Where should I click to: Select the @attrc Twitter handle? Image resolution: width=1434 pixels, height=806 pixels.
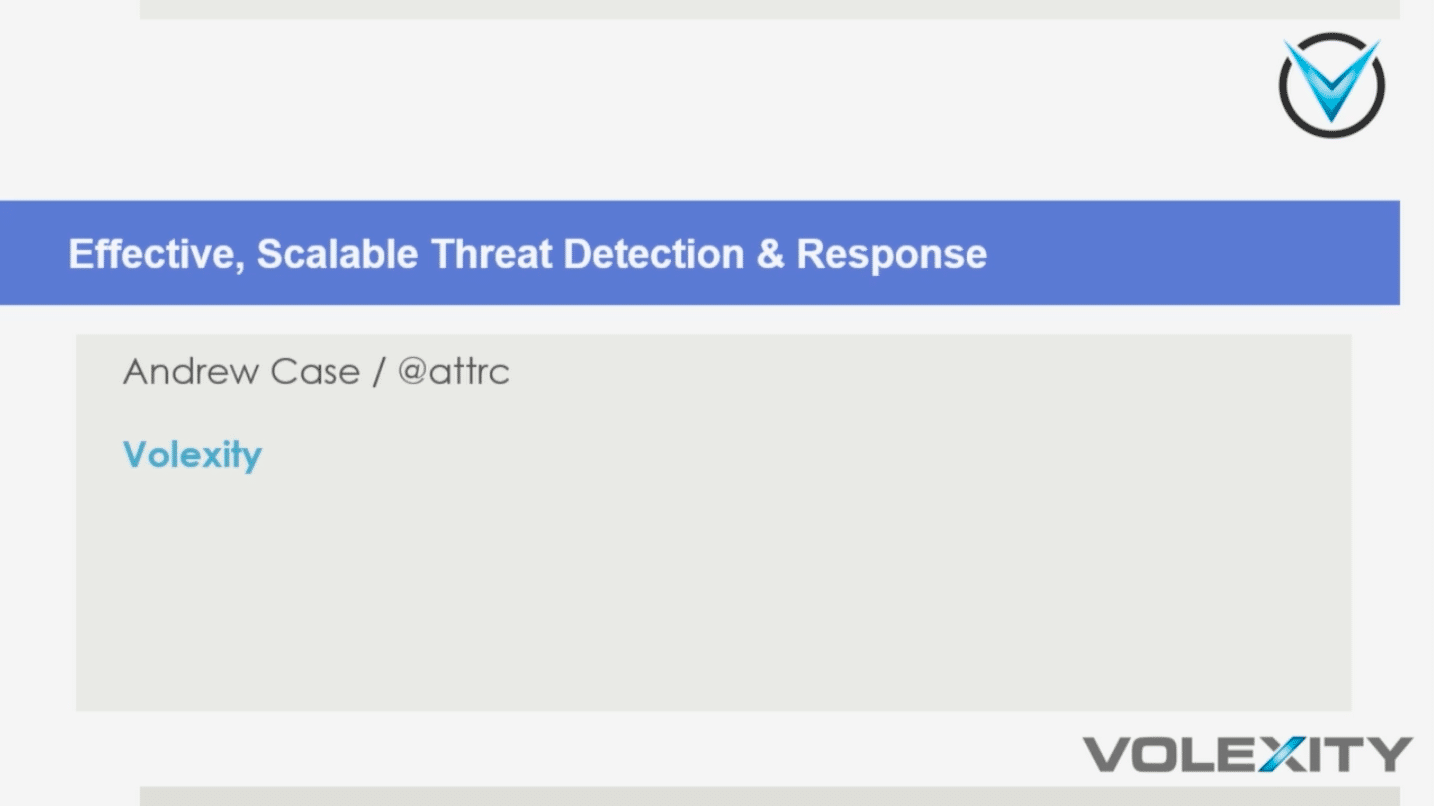[x=454, y=372]
